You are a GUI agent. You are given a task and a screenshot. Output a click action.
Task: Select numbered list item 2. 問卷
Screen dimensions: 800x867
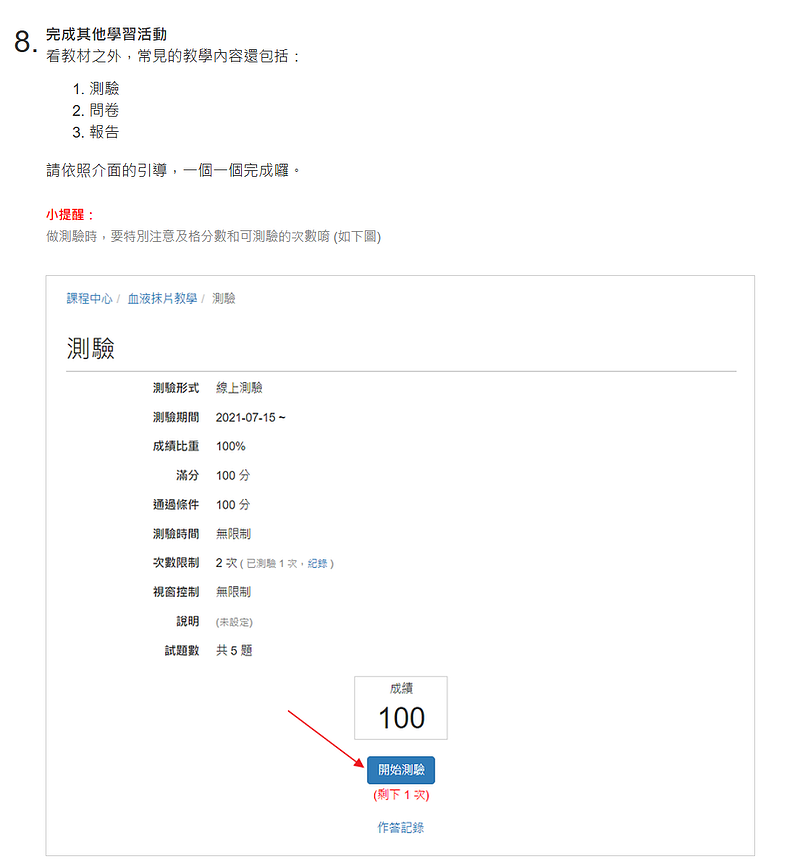(x=96, y=110)
